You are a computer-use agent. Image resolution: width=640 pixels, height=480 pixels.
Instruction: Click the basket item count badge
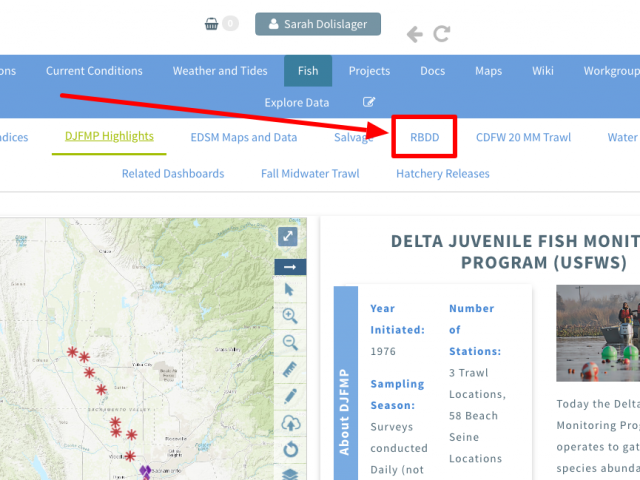[230, 24]
